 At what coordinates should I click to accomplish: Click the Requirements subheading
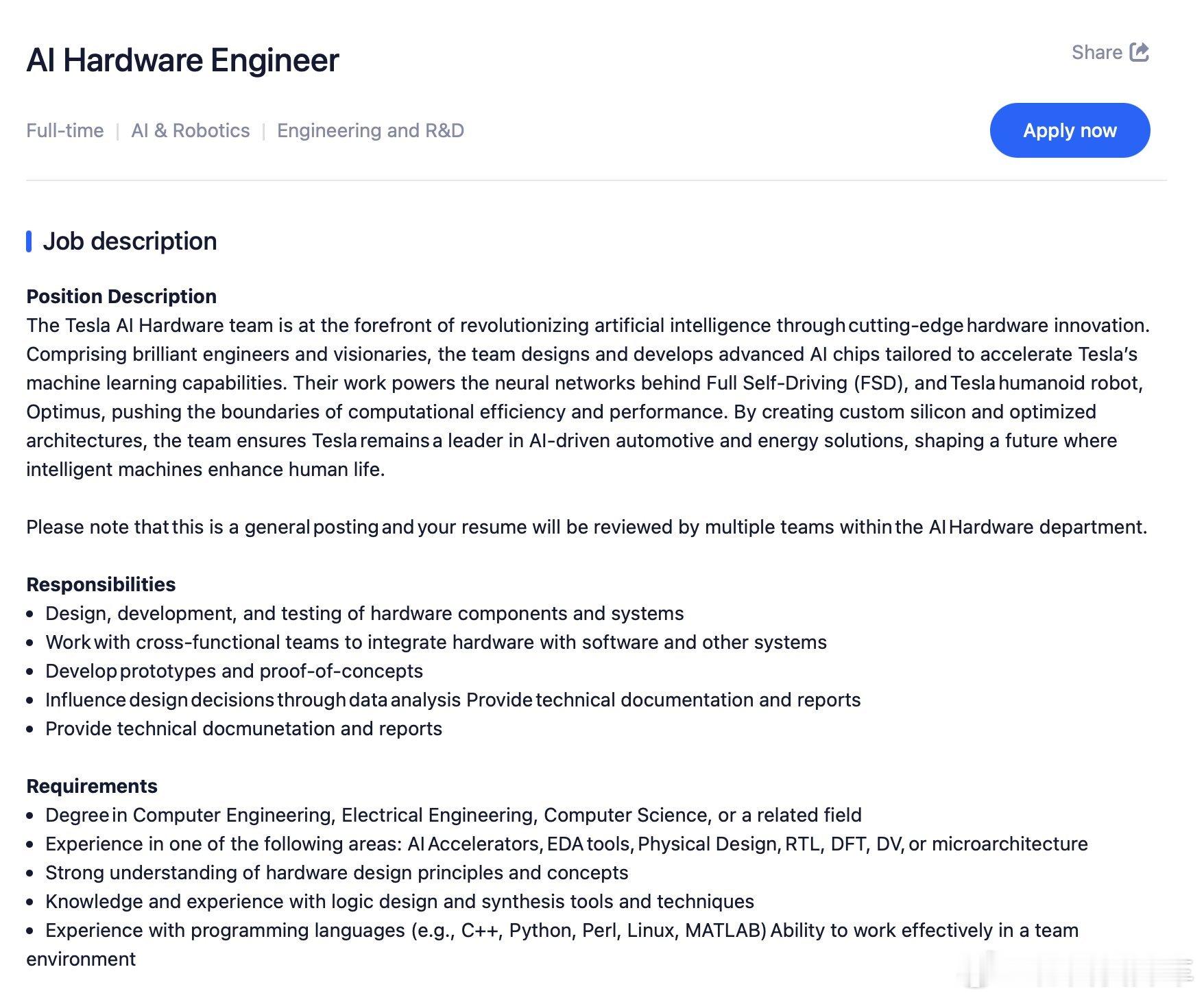point(92,786)
